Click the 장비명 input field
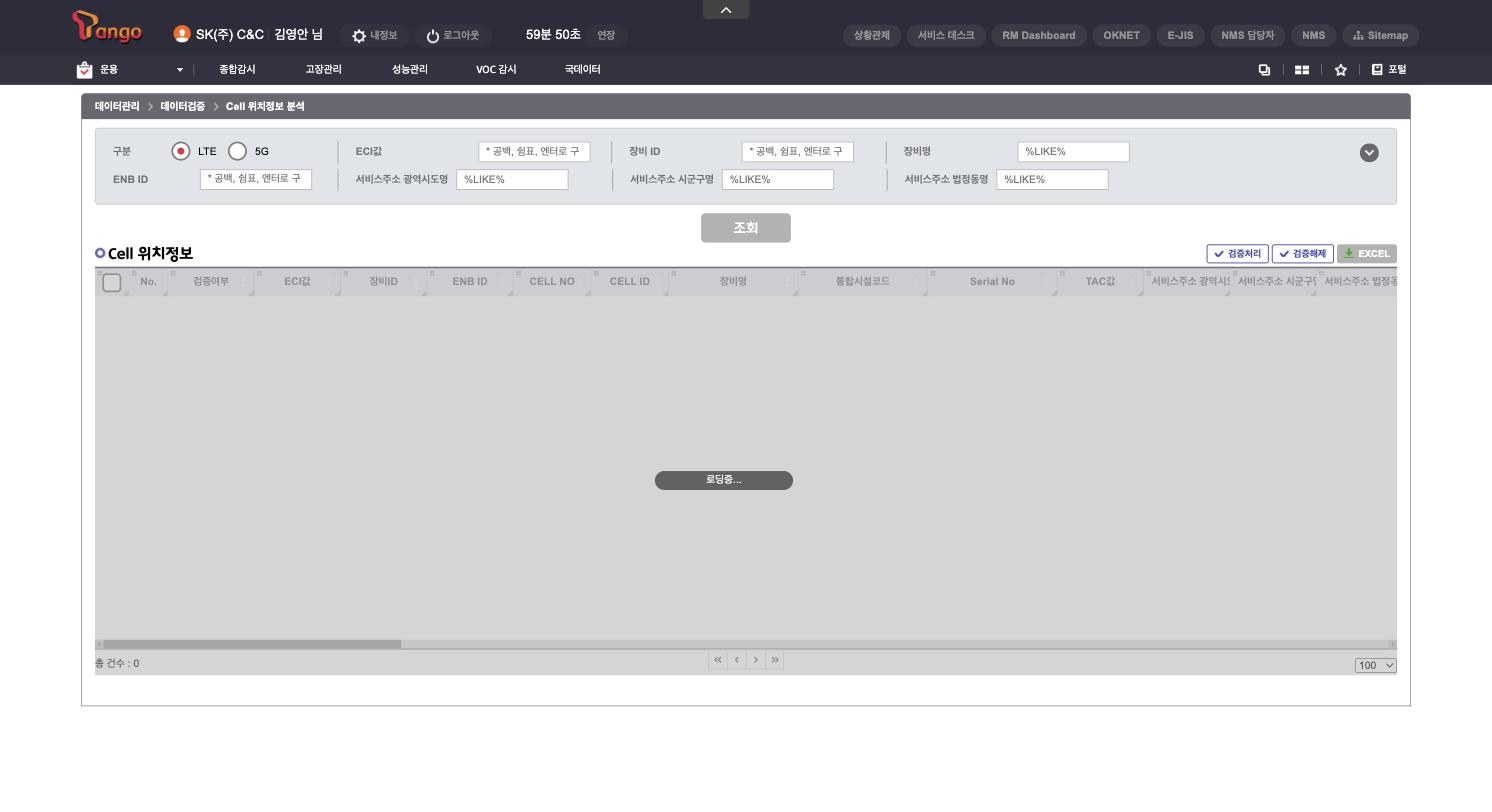Screen dimensions: 1492x812 click(1073, 152)
